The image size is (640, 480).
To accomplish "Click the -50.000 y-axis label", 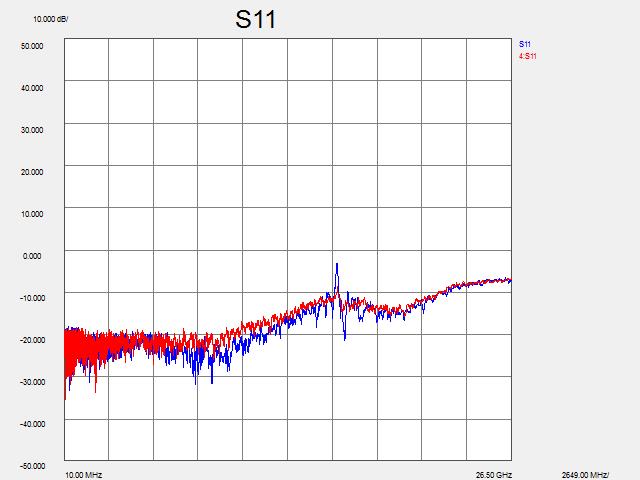I will [31, 465].
